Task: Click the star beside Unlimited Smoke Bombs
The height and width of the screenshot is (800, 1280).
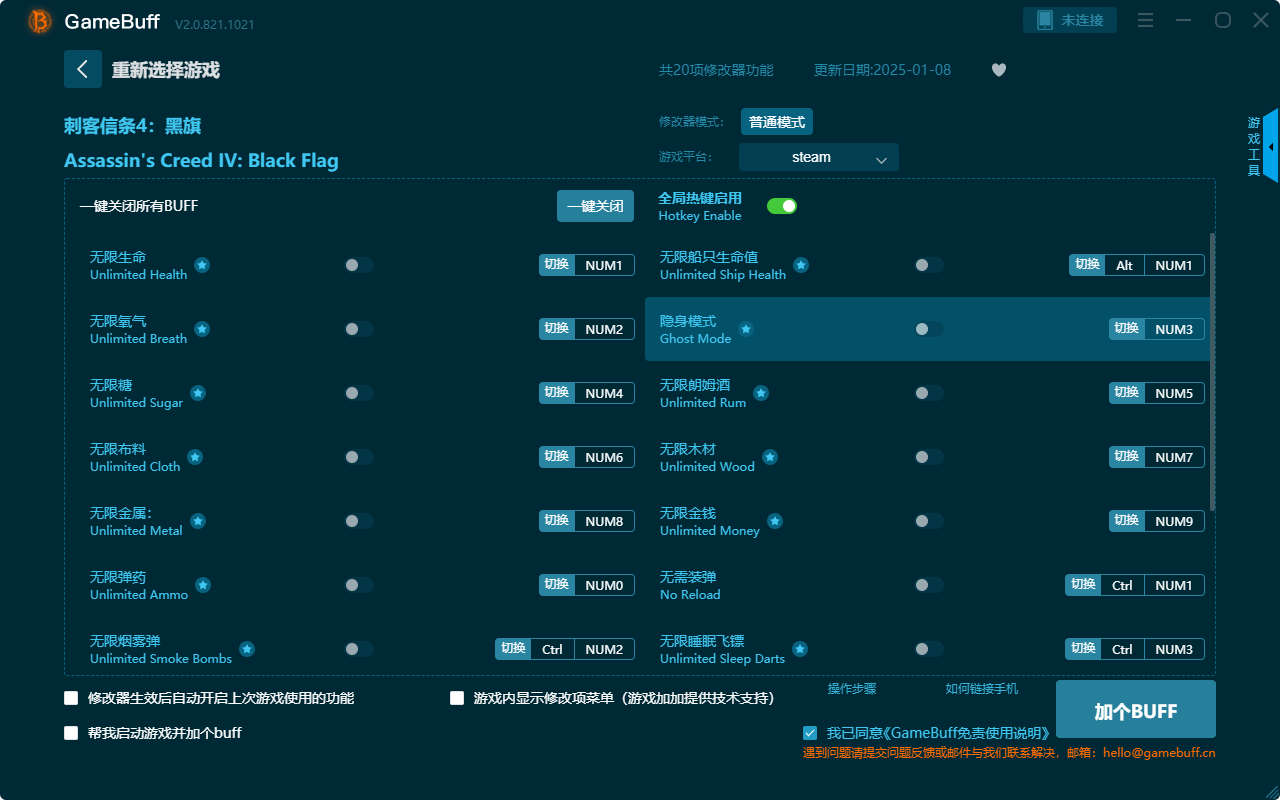Action: (247, 649)
